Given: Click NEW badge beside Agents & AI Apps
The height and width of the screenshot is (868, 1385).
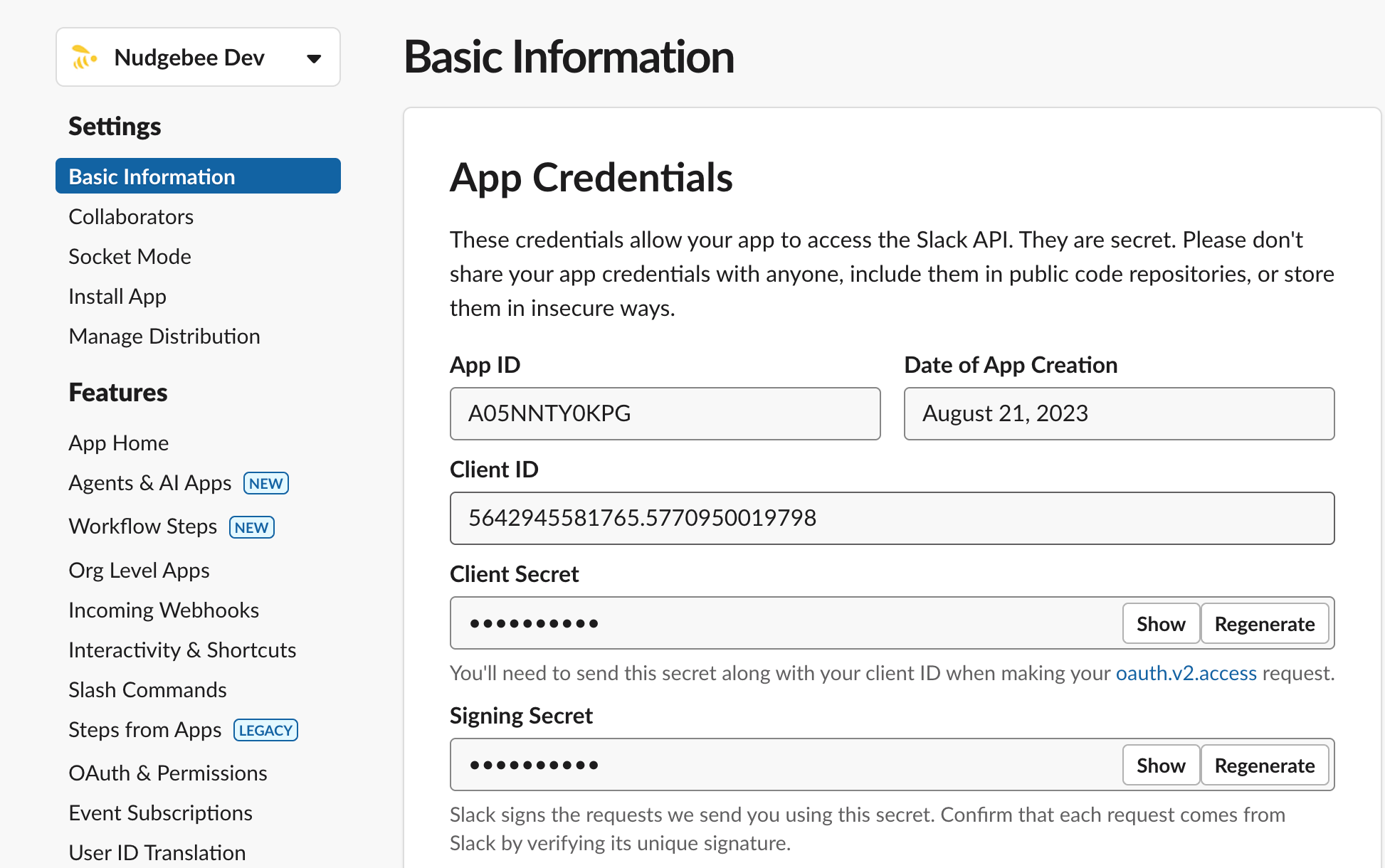Looking at the screenshot, I should [265, 483].
